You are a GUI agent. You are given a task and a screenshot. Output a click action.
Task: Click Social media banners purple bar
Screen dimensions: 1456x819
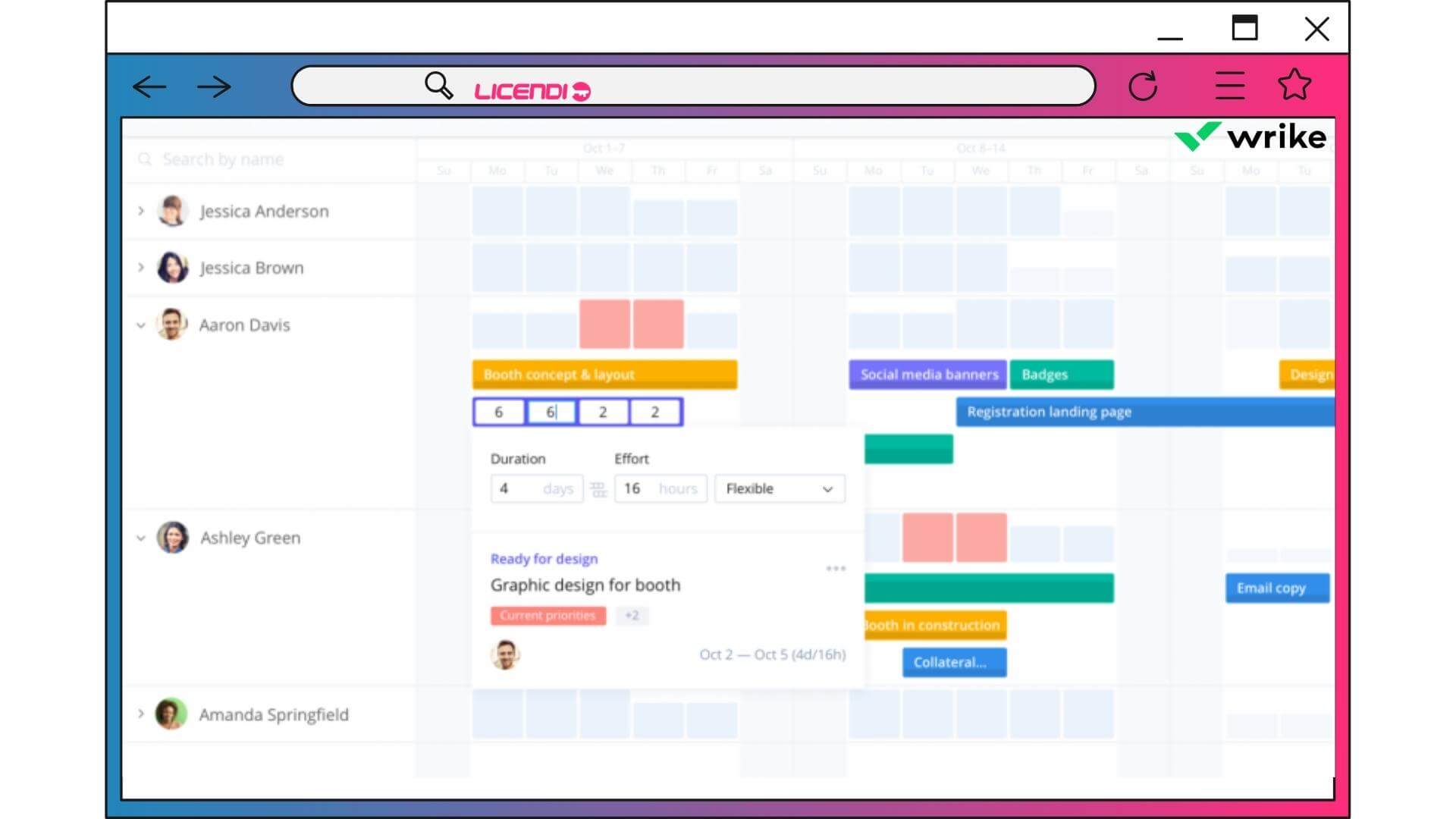pyautogui.click(x=927, y=373)
